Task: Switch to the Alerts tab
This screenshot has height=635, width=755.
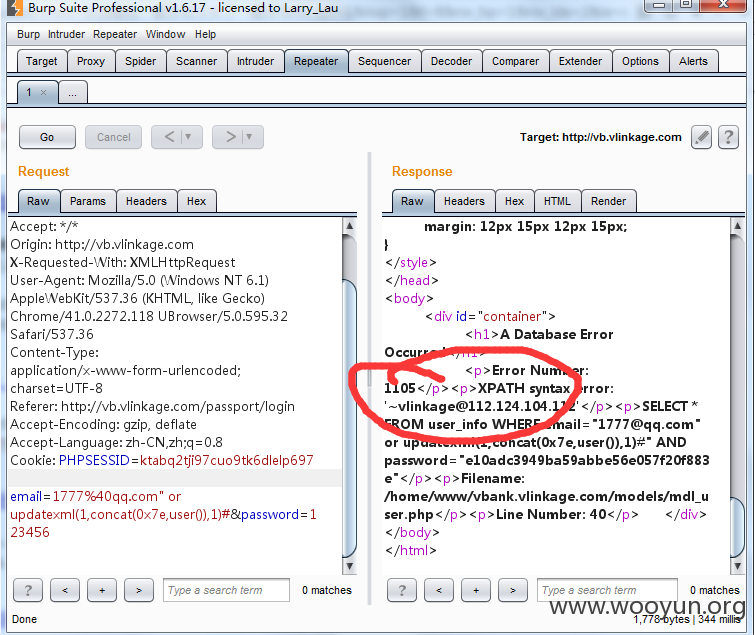Action: [x=694, y=61]
